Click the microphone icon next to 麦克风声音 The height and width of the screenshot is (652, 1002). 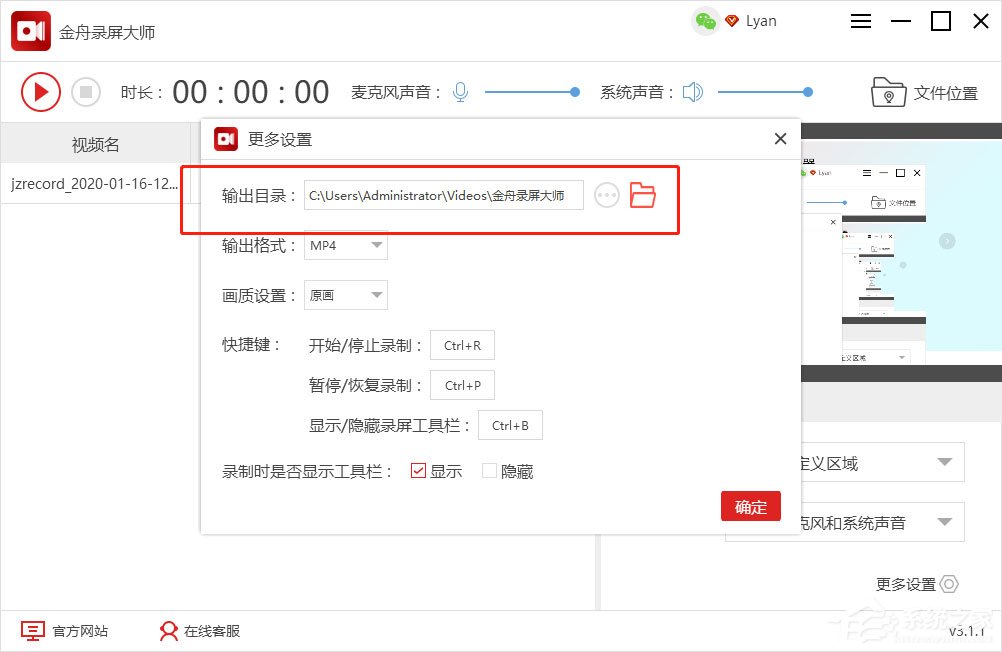tap(459, 91)
